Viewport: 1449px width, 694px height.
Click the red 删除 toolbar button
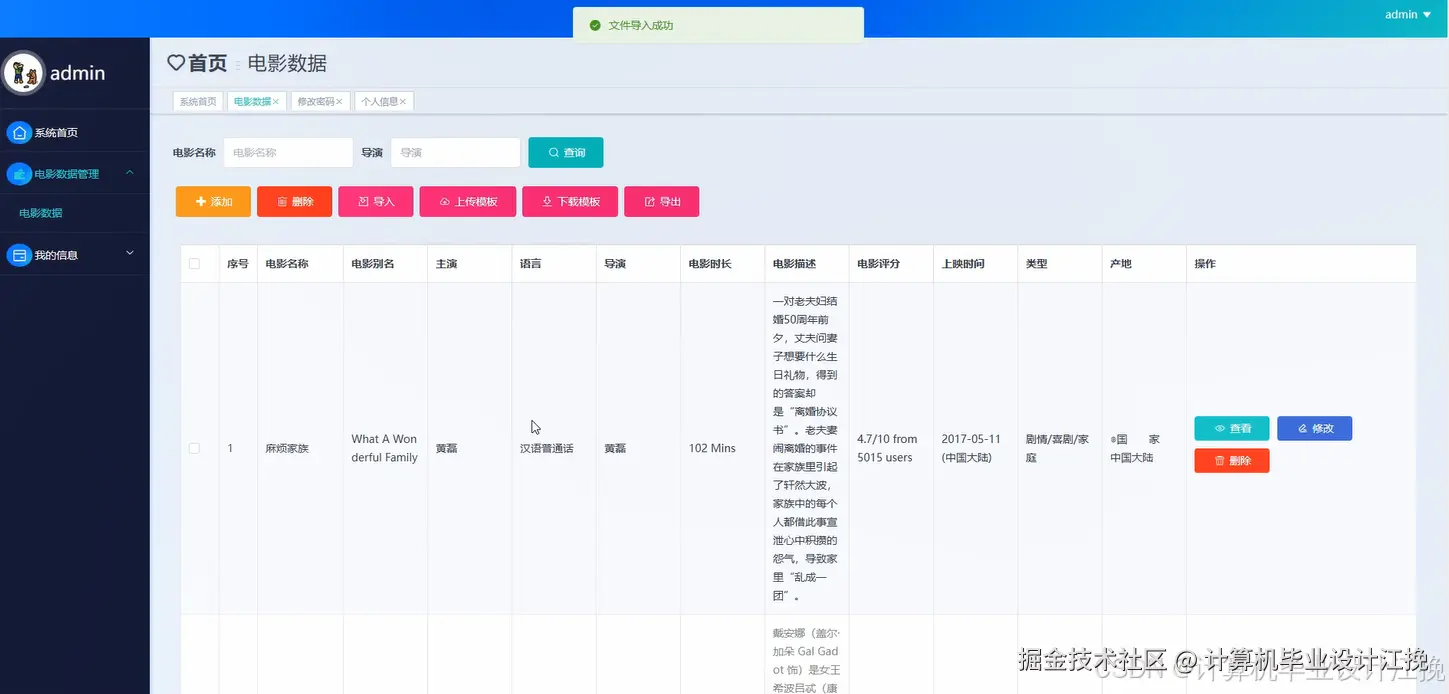tap(295, 201)
